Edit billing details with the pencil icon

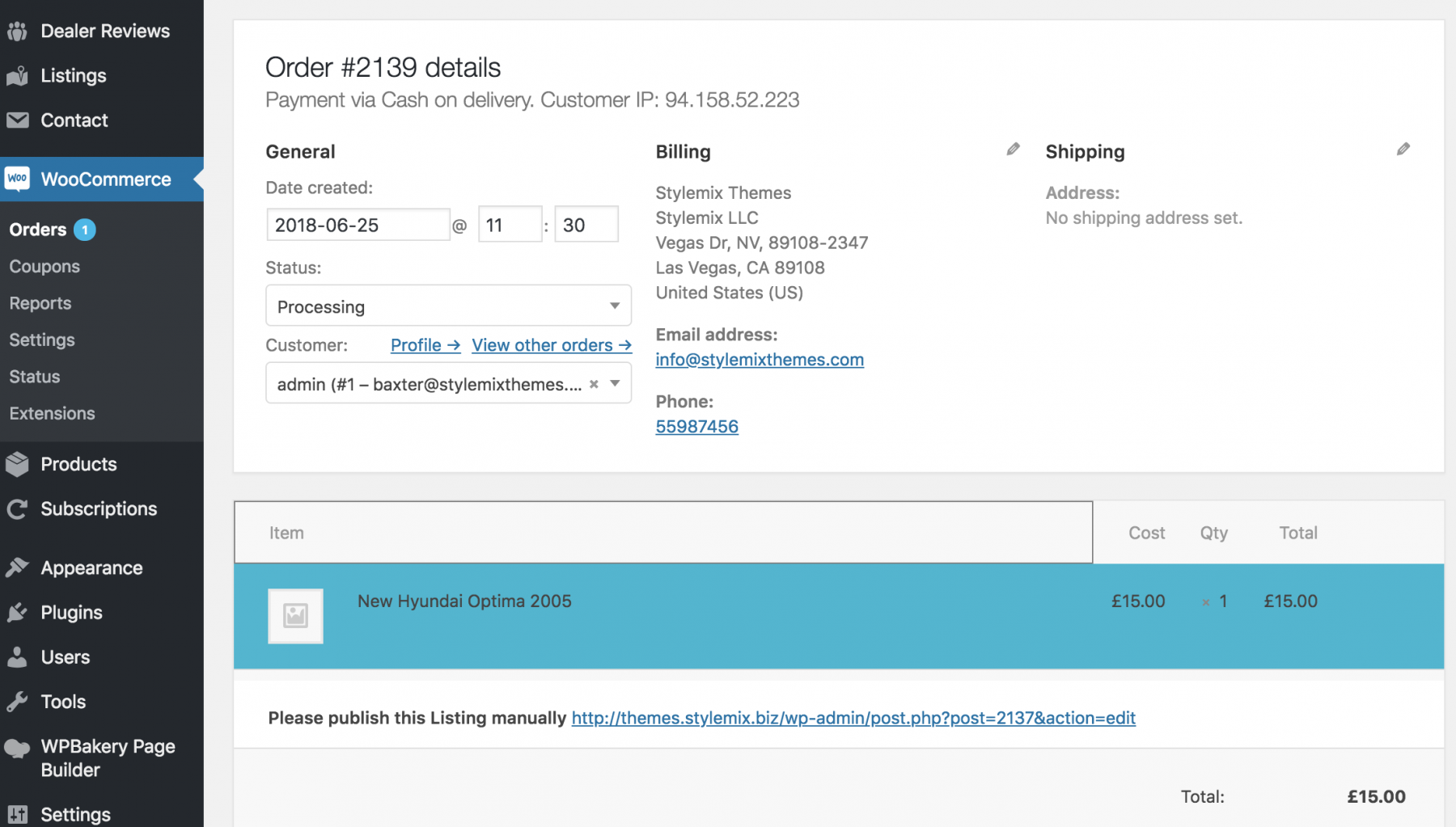tap(1013, 149)
